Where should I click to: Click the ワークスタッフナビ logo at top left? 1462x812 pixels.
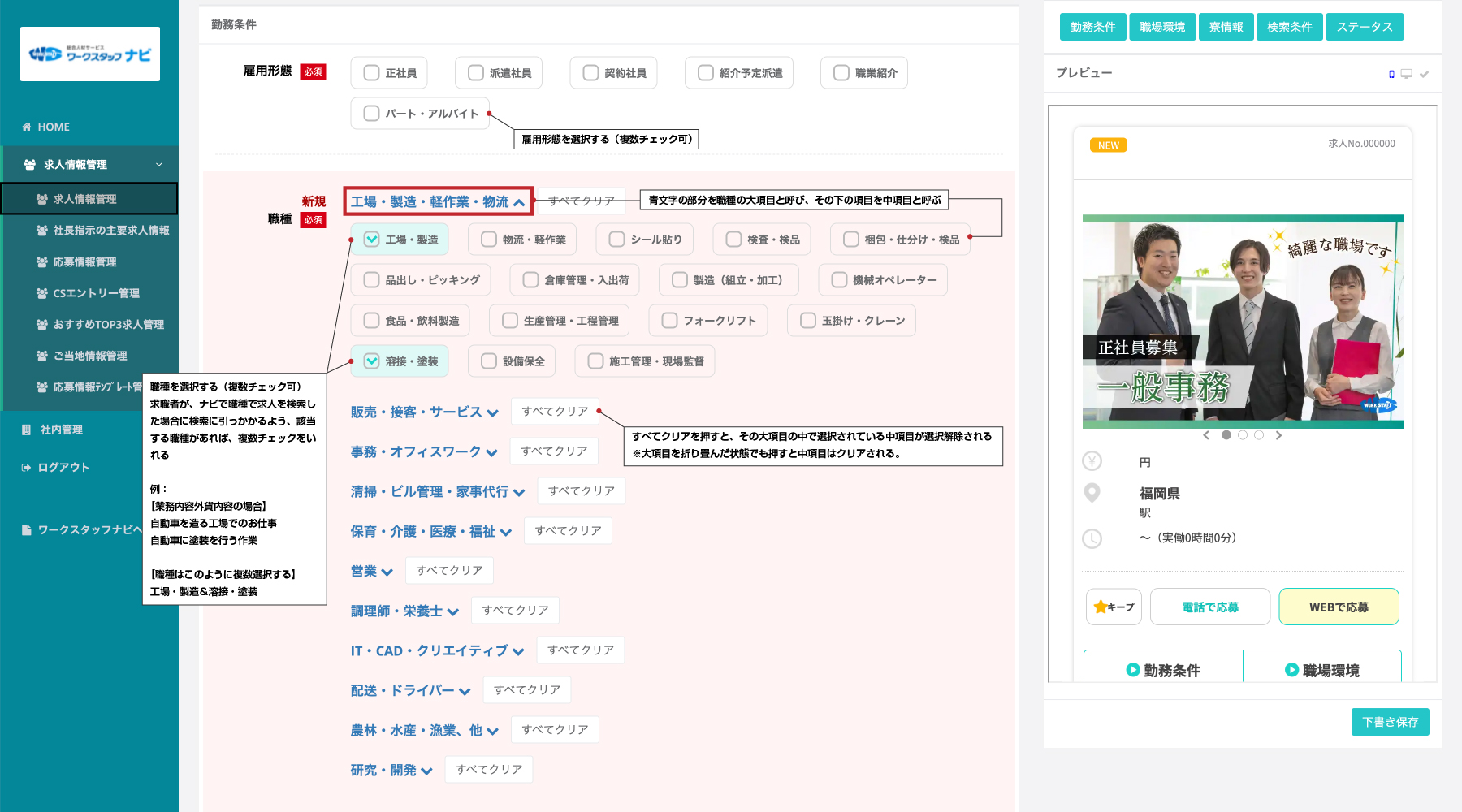[x=90, y=54]
